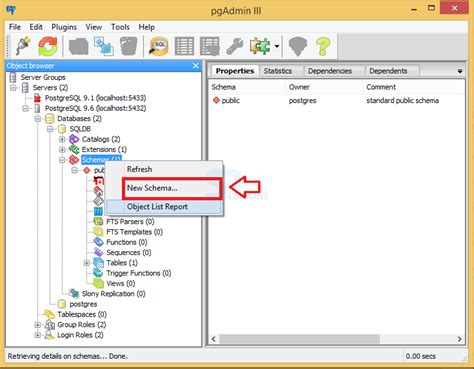Expand the Tables (1) node
474x369 pixels.
coord(87,263)
